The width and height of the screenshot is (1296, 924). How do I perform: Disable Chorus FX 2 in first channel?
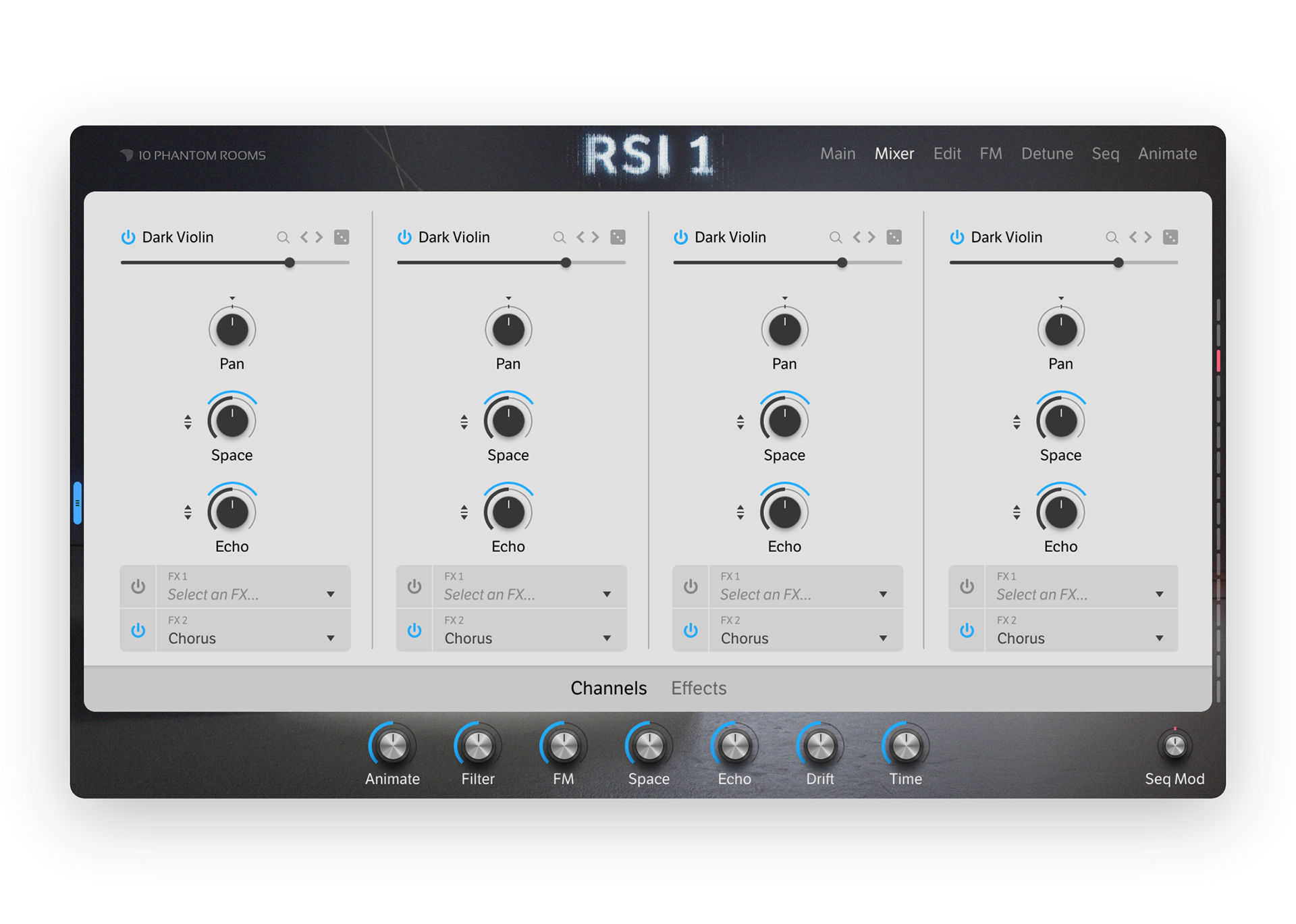138,630
